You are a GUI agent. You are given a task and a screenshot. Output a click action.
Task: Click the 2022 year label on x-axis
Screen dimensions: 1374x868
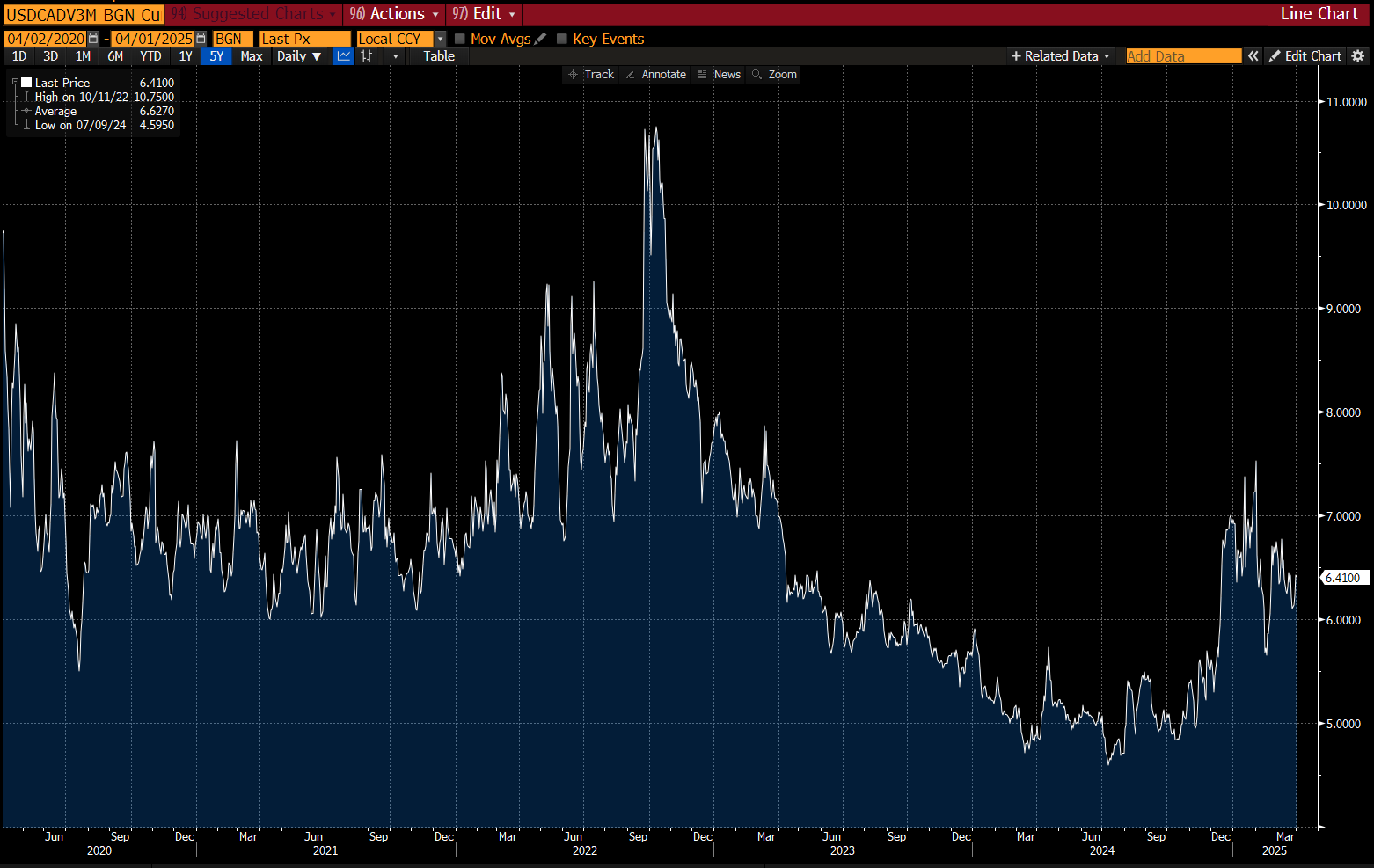point(585,850)
